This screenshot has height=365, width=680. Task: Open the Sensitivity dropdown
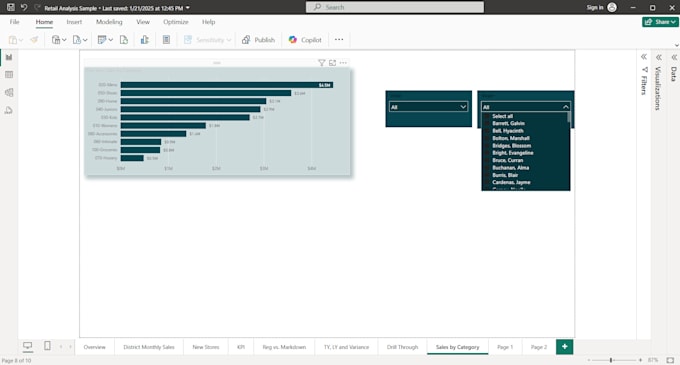click(x=207, y=40)
